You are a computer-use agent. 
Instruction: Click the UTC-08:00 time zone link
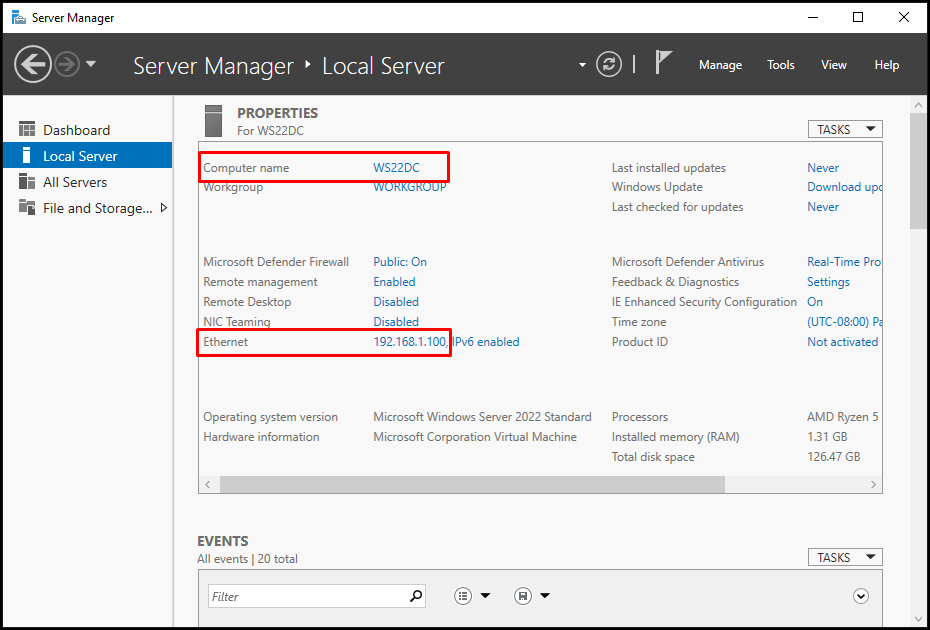pyautogui.click(x=845, y=322)
